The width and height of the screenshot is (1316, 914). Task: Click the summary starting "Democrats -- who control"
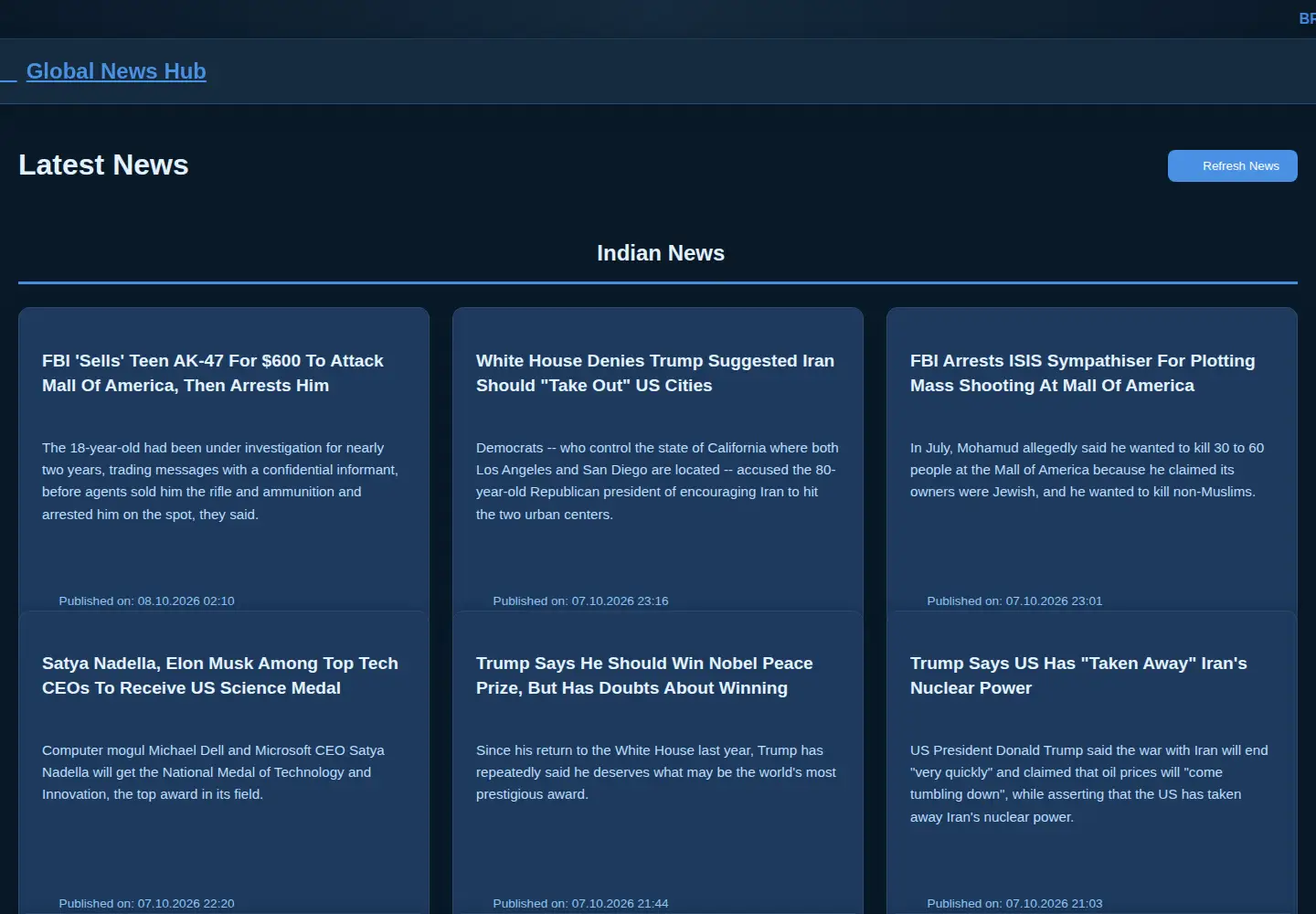(657, 481)
